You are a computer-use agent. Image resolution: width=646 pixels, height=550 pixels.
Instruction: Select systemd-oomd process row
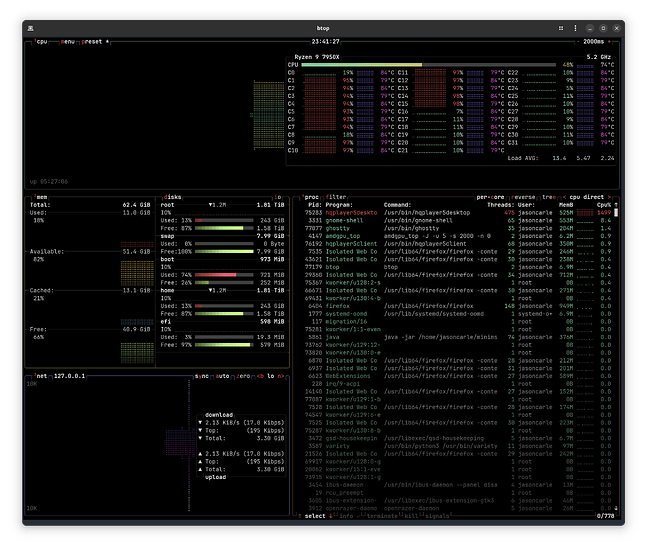click(457, 314)
